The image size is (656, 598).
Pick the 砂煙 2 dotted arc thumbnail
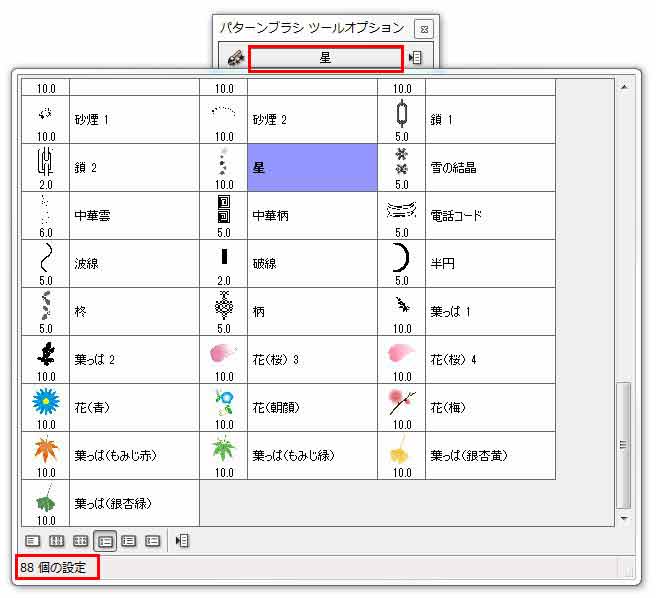pyautogui.click(x=223, y=111)
